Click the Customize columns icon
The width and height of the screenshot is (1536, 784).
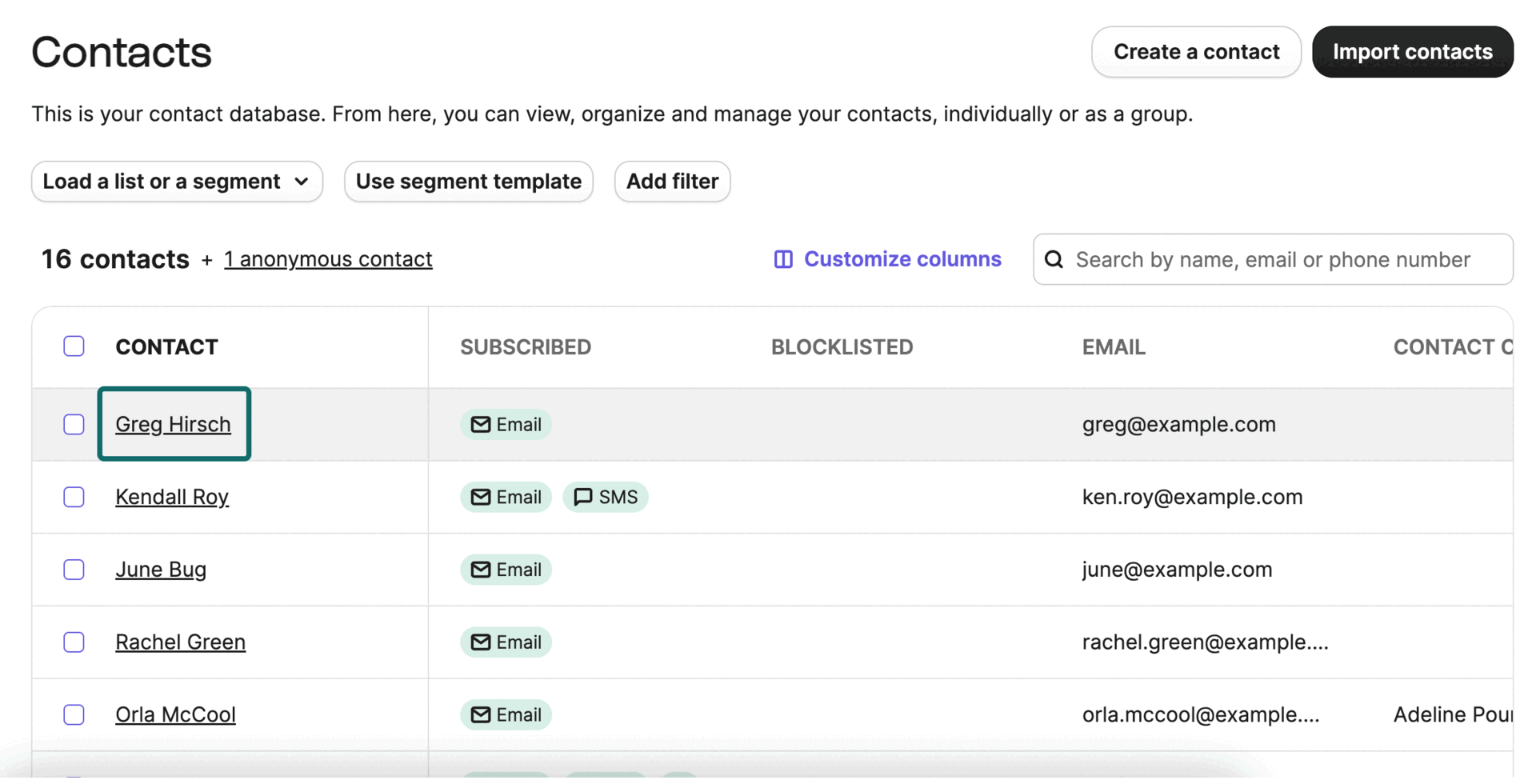point(783,259)
